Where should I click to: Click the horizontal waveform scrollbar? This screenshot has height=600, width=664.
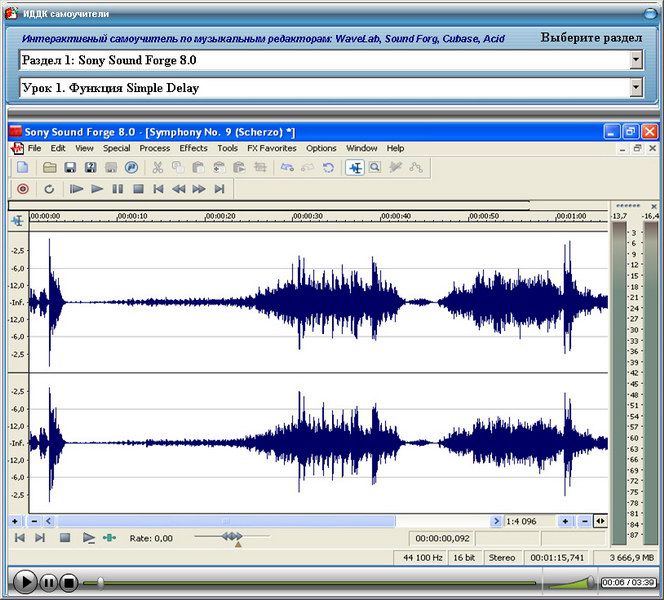point(225,521)
